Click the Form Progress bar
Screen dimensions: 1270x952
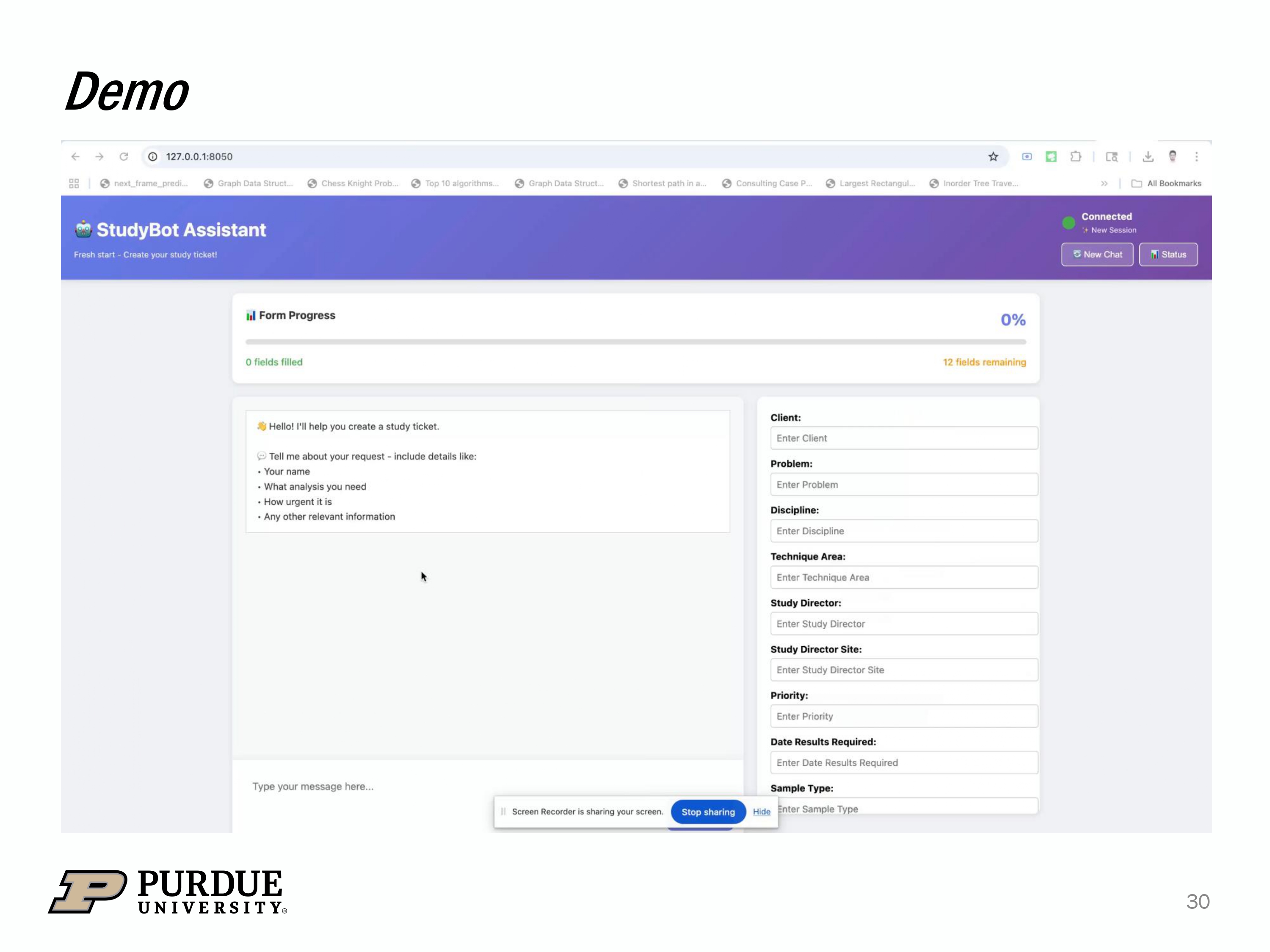(x=635, y=342)
